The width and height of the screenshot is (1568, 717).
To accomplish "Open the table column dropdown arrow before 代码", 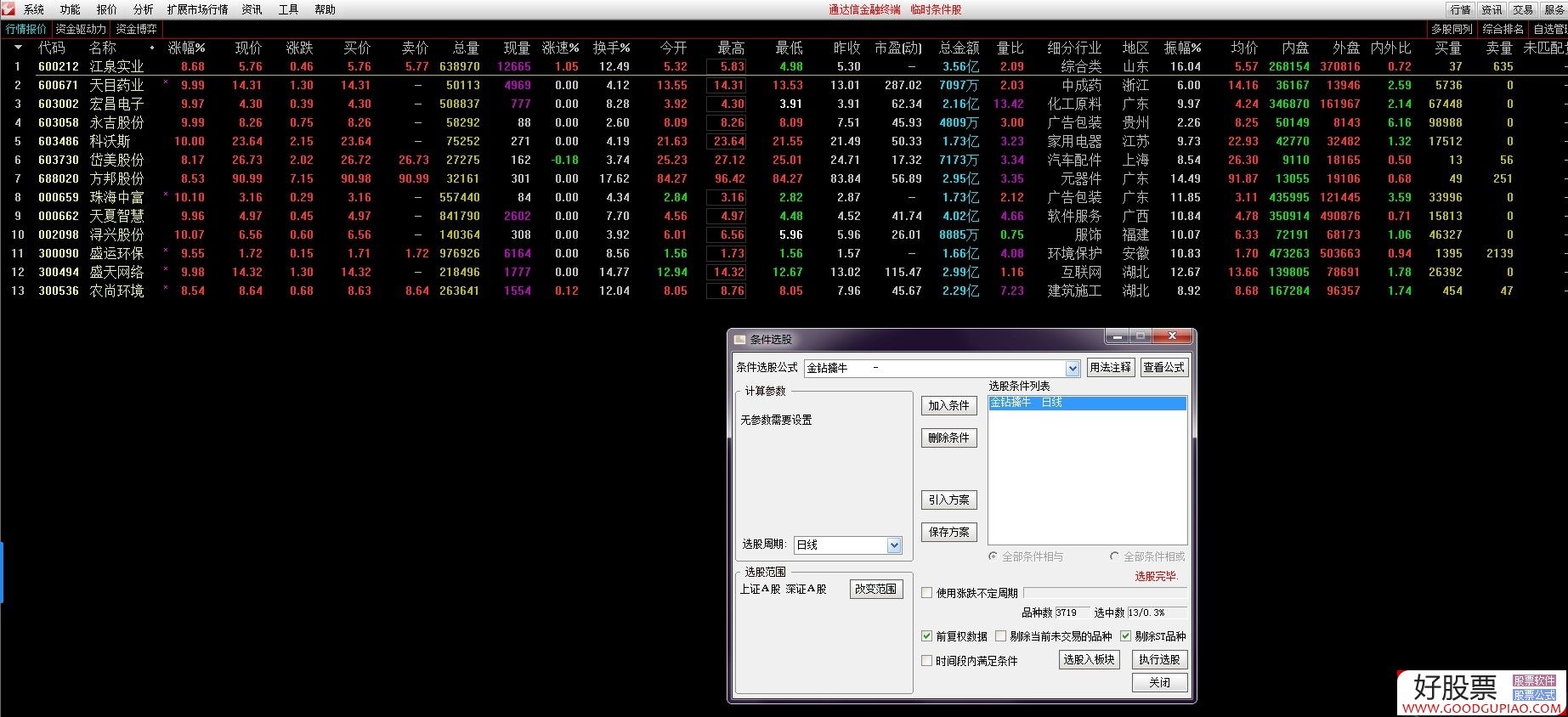I will (18, 48).
